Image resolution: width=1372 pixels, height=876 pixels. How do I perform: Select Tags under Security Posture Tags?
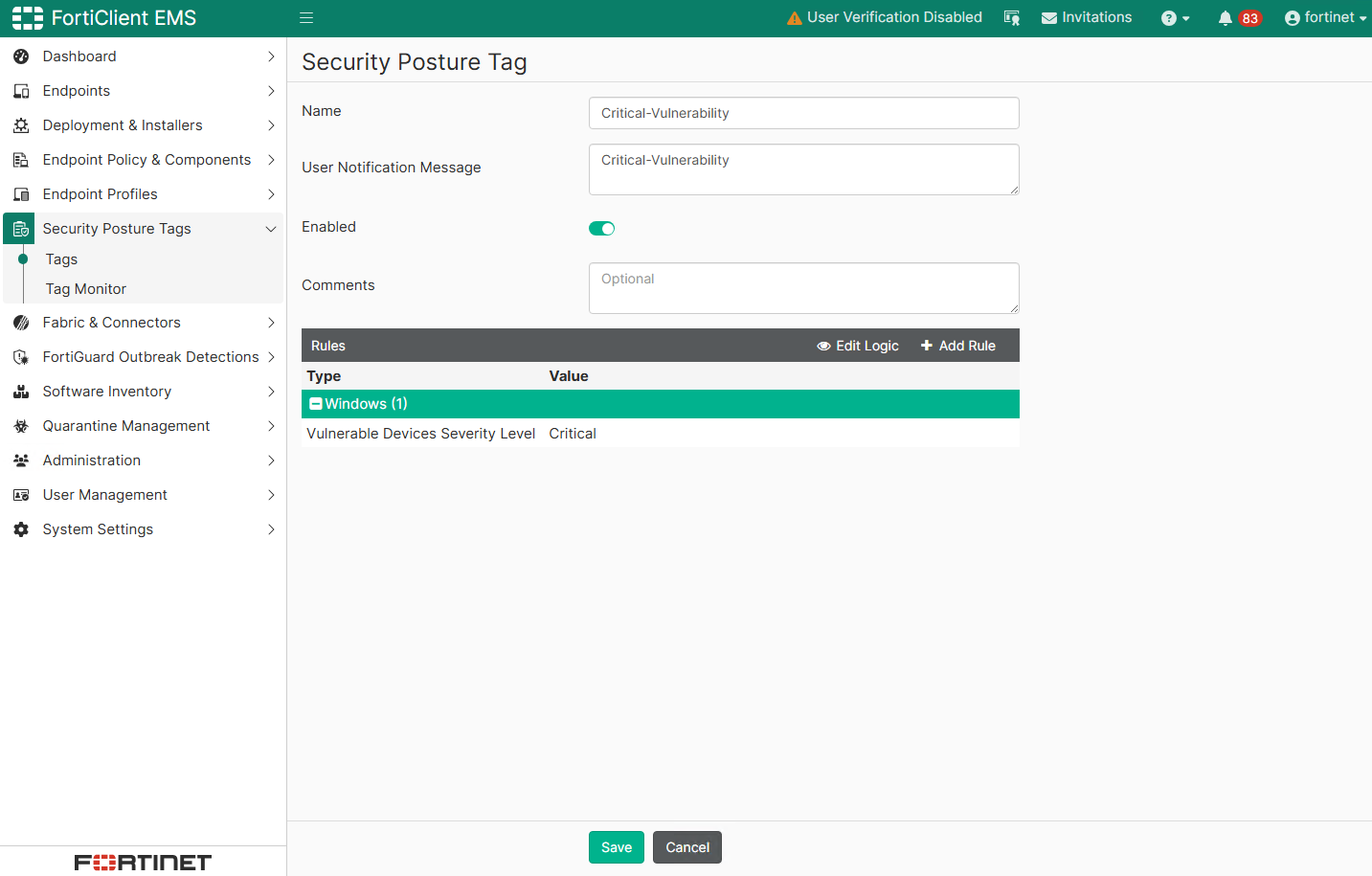click(60, 258)
